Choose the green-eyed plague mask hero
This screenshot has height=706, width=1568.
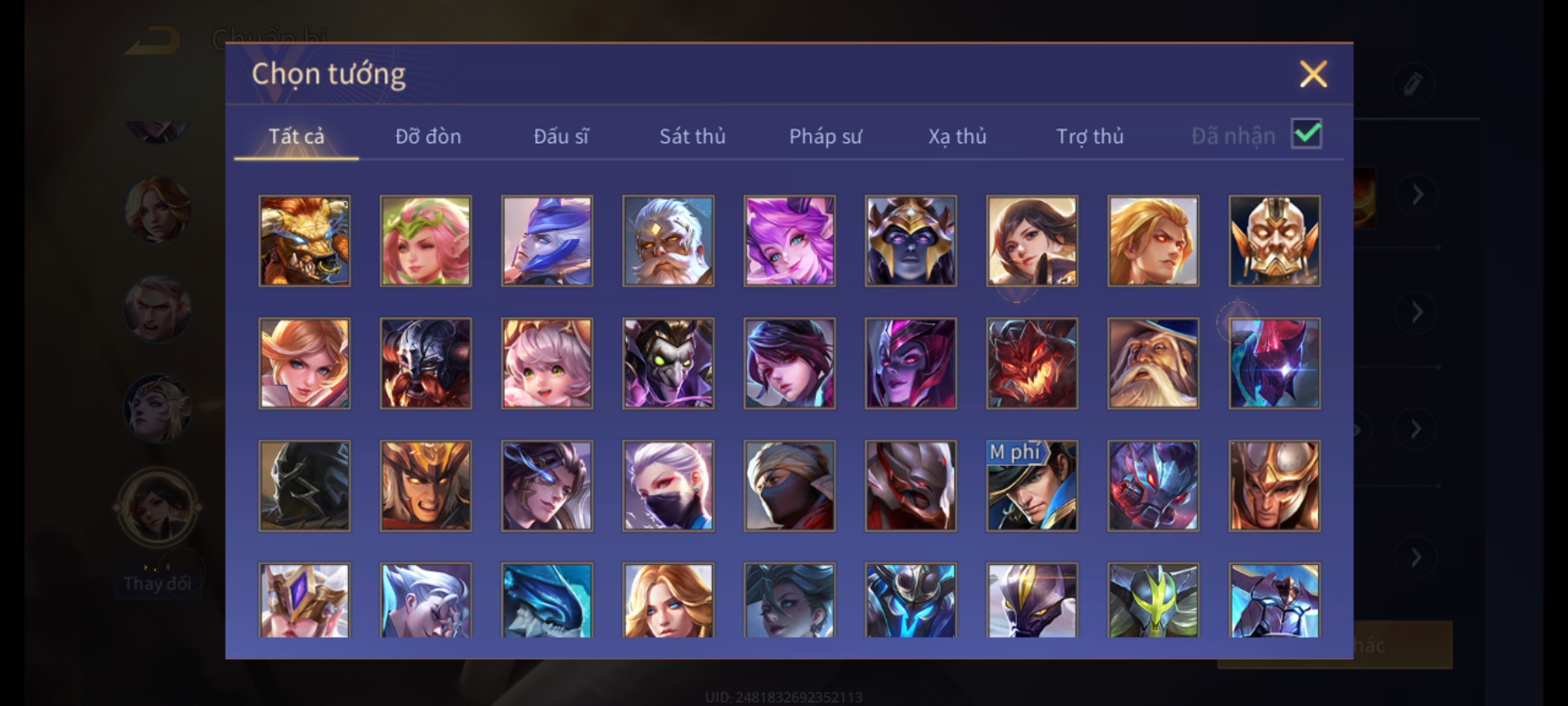[668, 363]
